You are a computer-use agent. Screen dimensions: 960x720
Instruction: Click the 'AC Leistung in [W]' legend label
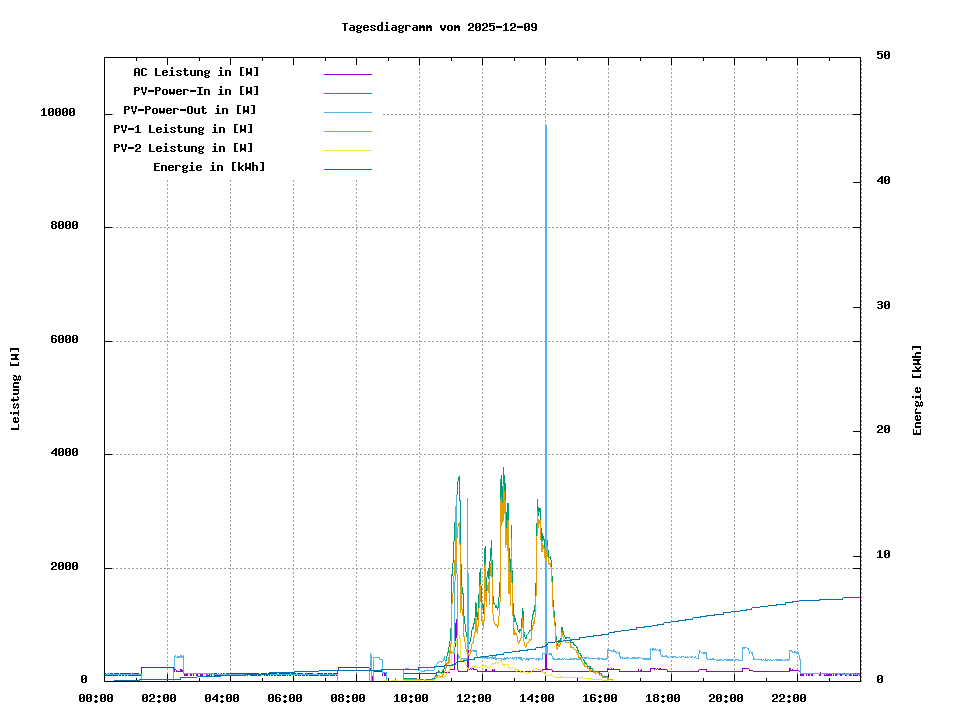196,72
